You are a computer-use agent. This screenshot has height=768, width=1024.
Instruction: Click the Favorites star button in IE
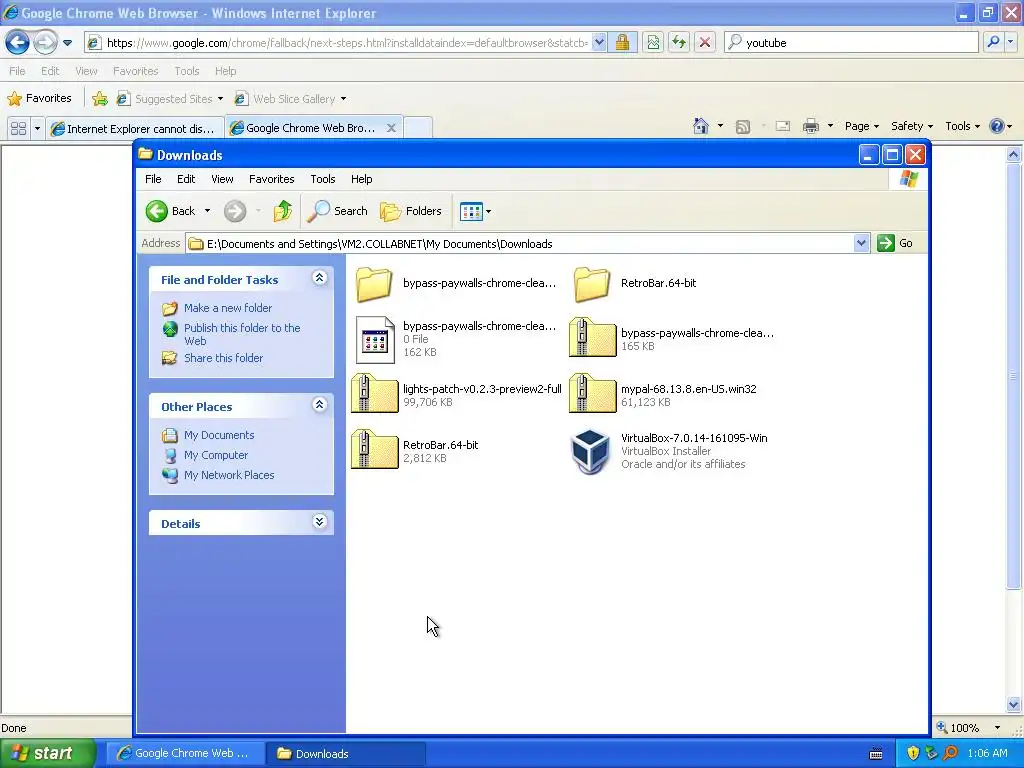(x=39, y=98)
